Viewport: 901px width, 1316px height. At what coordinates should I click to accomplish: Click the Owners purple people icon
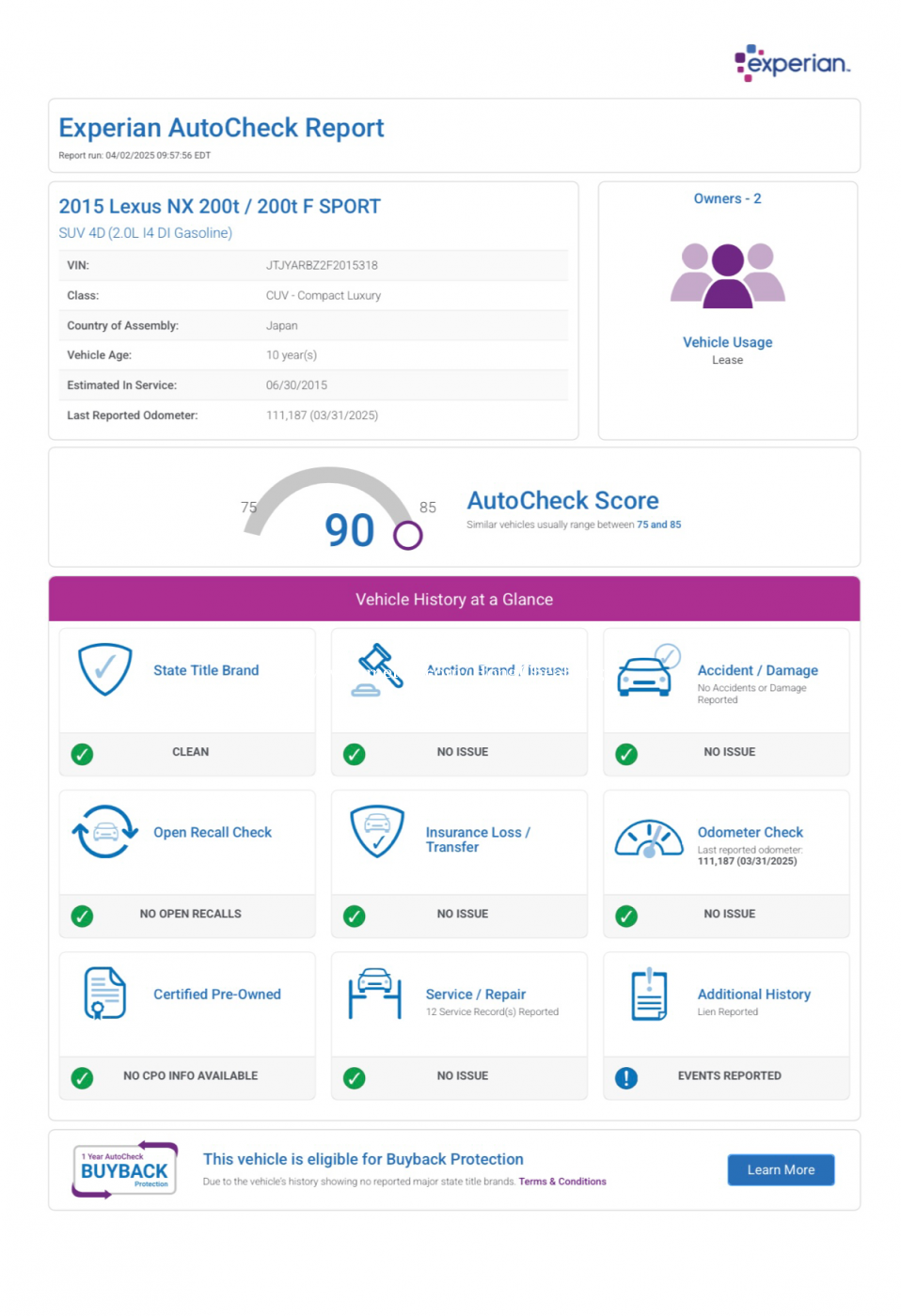pyautogui.click(x=727, y=274)
